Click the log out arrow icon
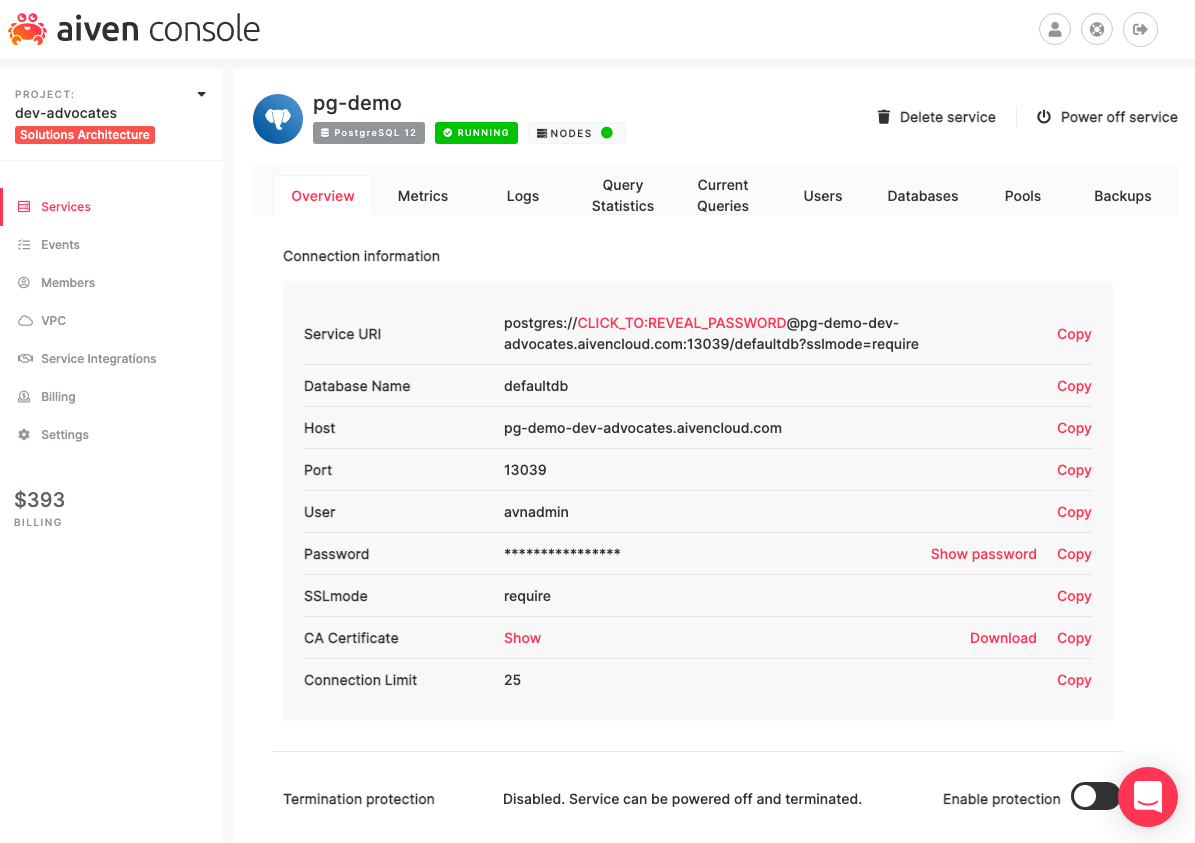The image size is (1195, 843). [x=1140, y=29]
